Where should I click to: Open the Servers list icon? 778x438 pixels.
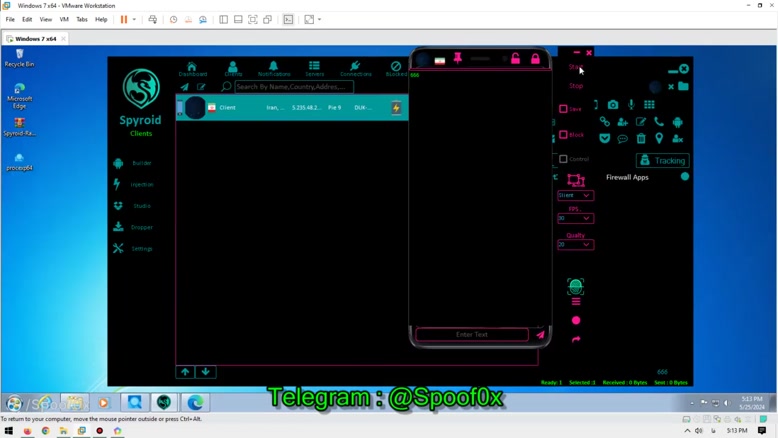[314, 66]
